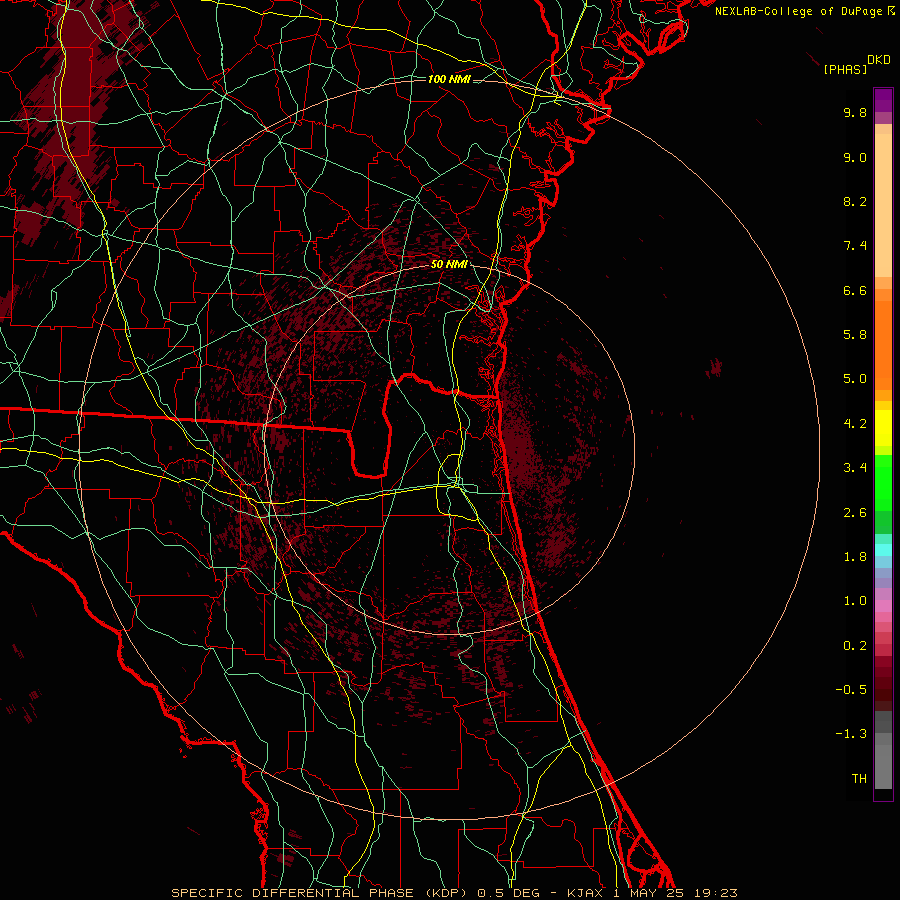Image resolution: width=900 pixels, height=900 pixels.
Task: Click the [PHAS] unit label
Action: [x=845, y=69]
